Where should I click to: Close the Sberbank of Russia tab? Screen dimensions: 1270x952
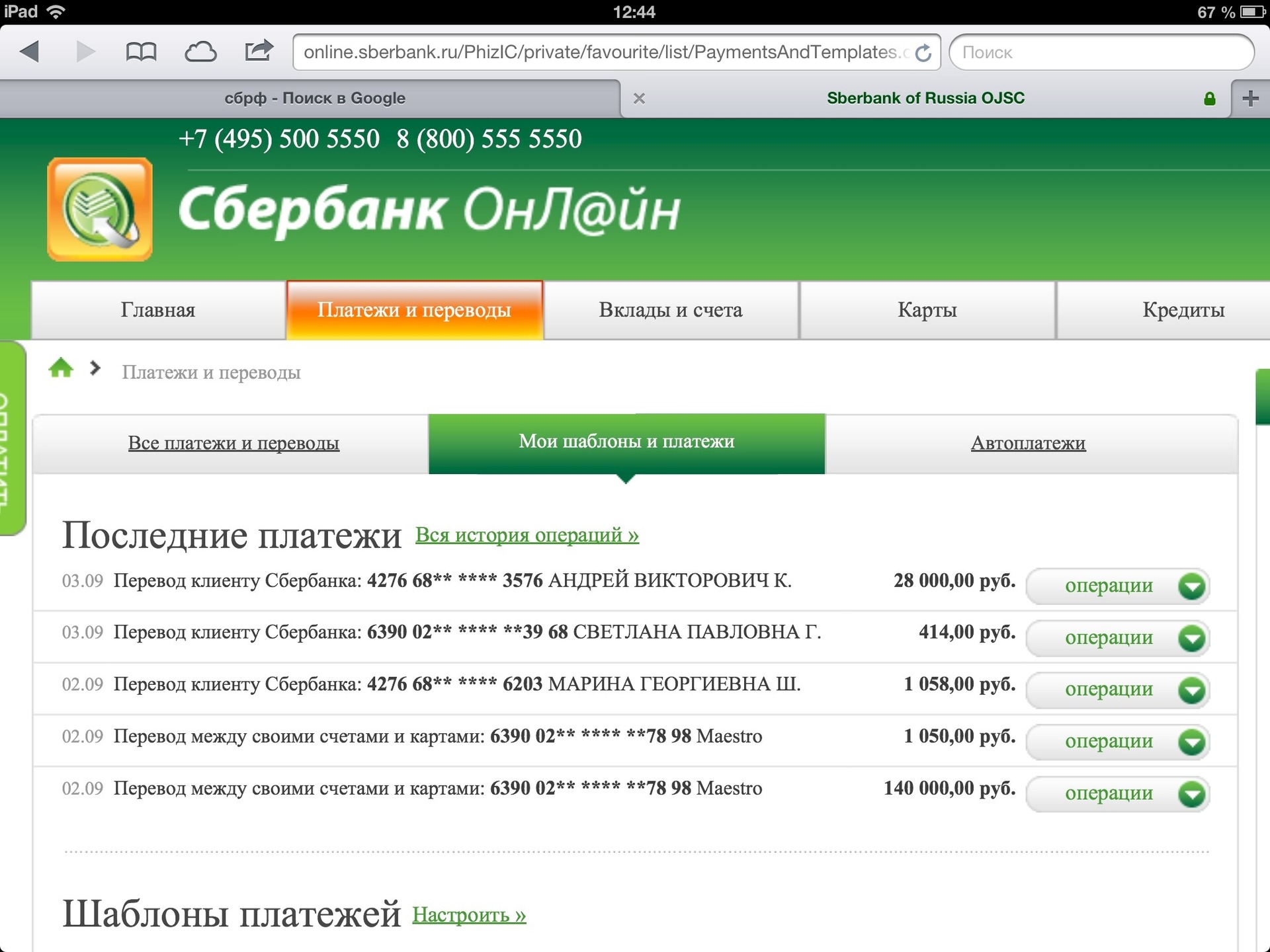(x=639, y=99)
